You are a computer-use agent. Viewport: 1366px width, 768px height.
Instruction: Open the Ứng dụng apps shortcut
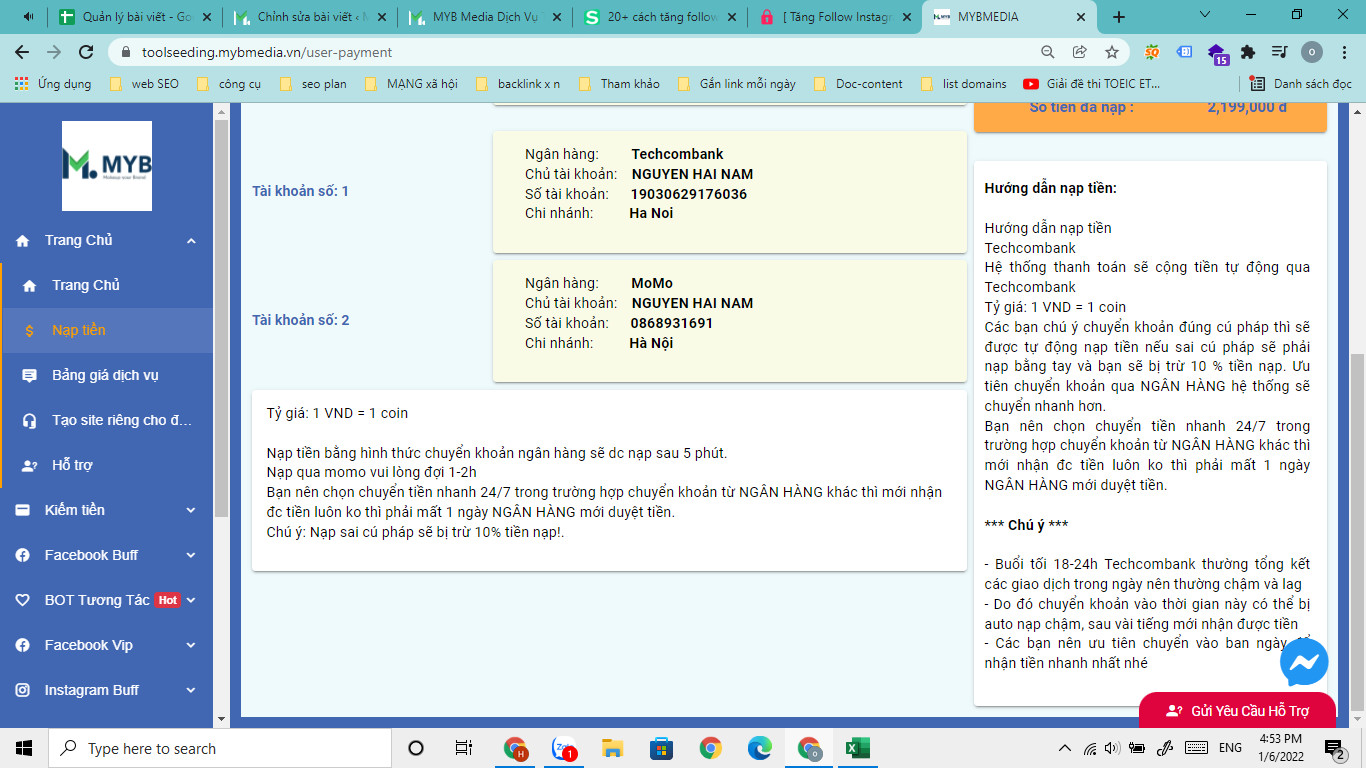(x=53, y=84)
